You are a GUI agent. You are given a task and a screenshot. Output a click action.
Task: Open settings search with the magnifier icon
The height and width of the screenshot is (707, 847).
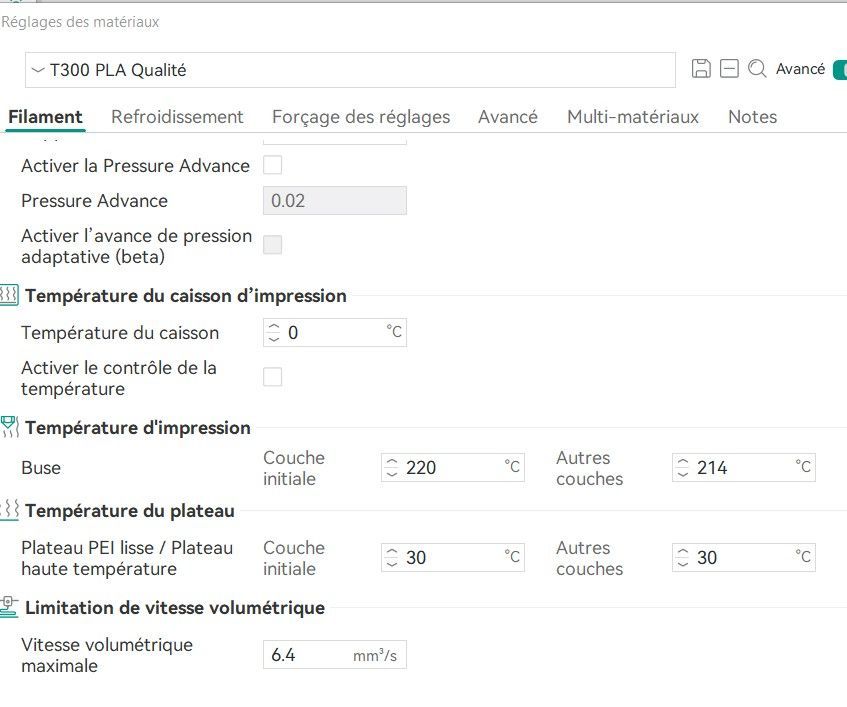757,69
